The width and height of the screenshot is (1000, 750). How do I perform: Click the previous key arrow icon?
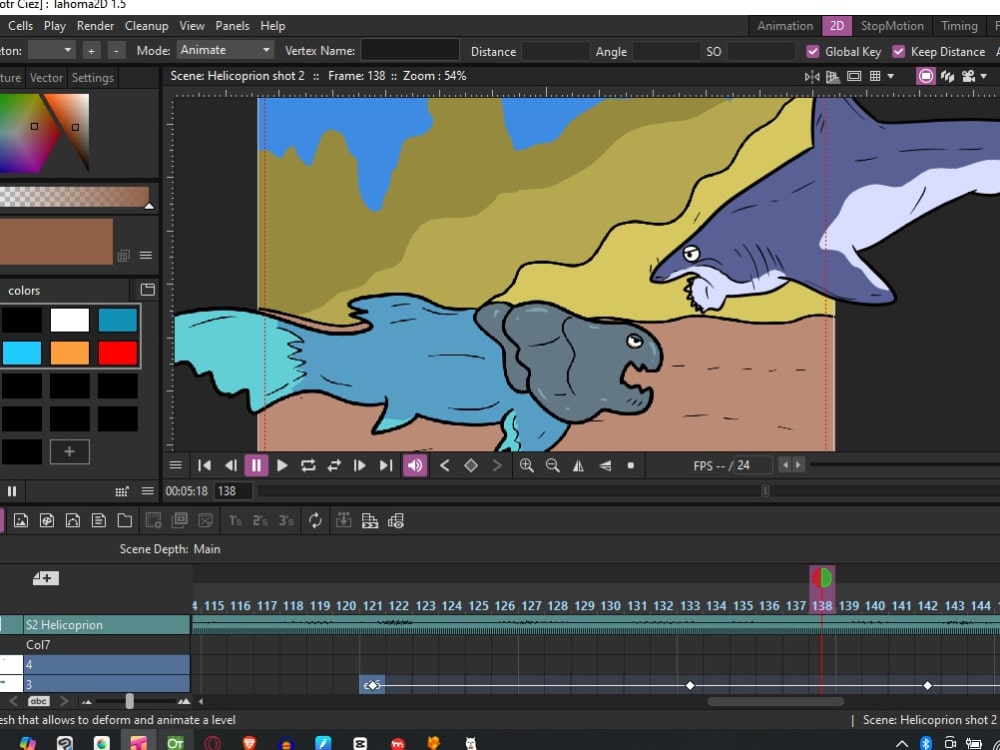click(x=445, y=466)
